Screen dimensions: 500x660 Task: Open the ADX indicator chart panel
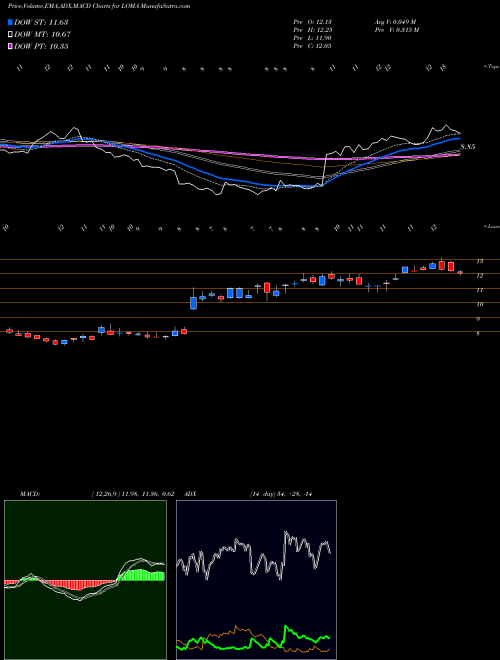click(x=256, y=580)
